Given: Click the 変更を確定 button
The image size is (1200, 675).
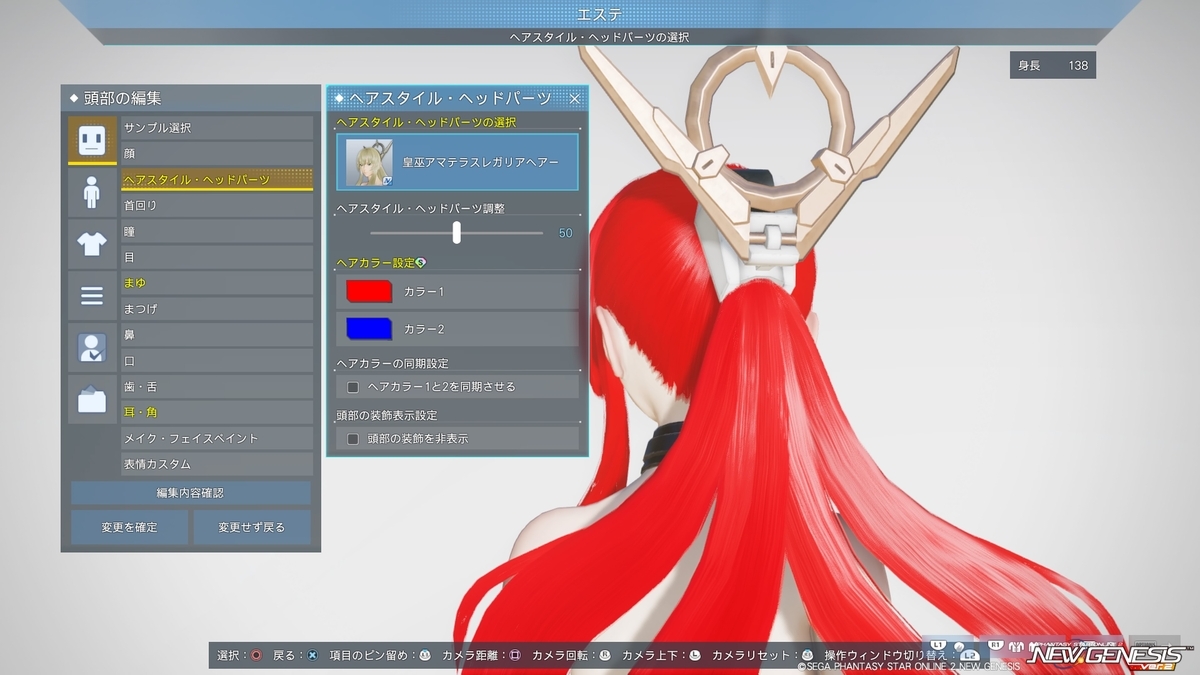Looking at the screenshot, I should (x=129, y=527).
